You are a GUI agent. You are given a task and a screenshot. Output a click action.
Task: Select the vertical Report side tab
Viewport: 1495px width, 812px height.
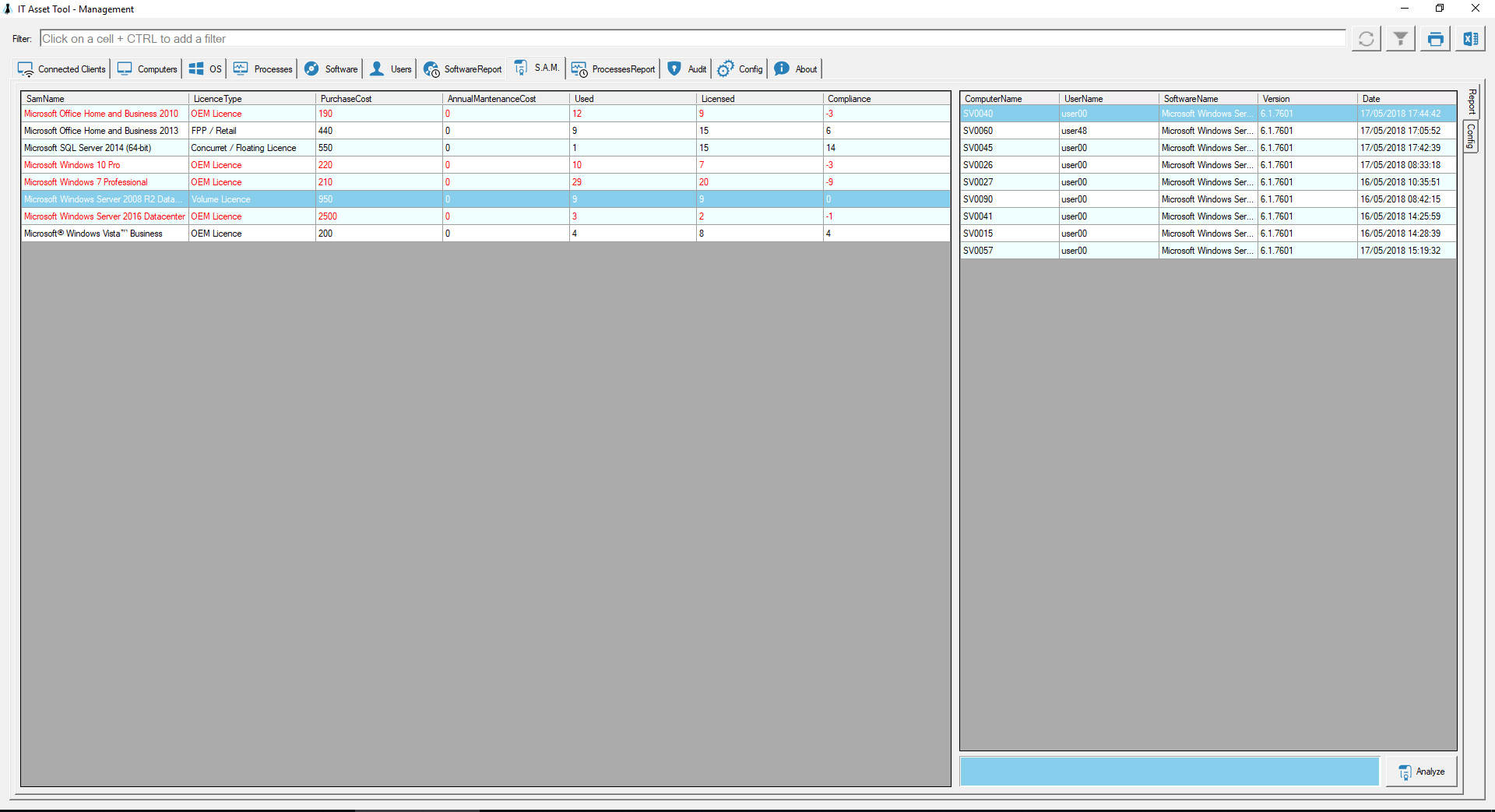coord(1471,101)
